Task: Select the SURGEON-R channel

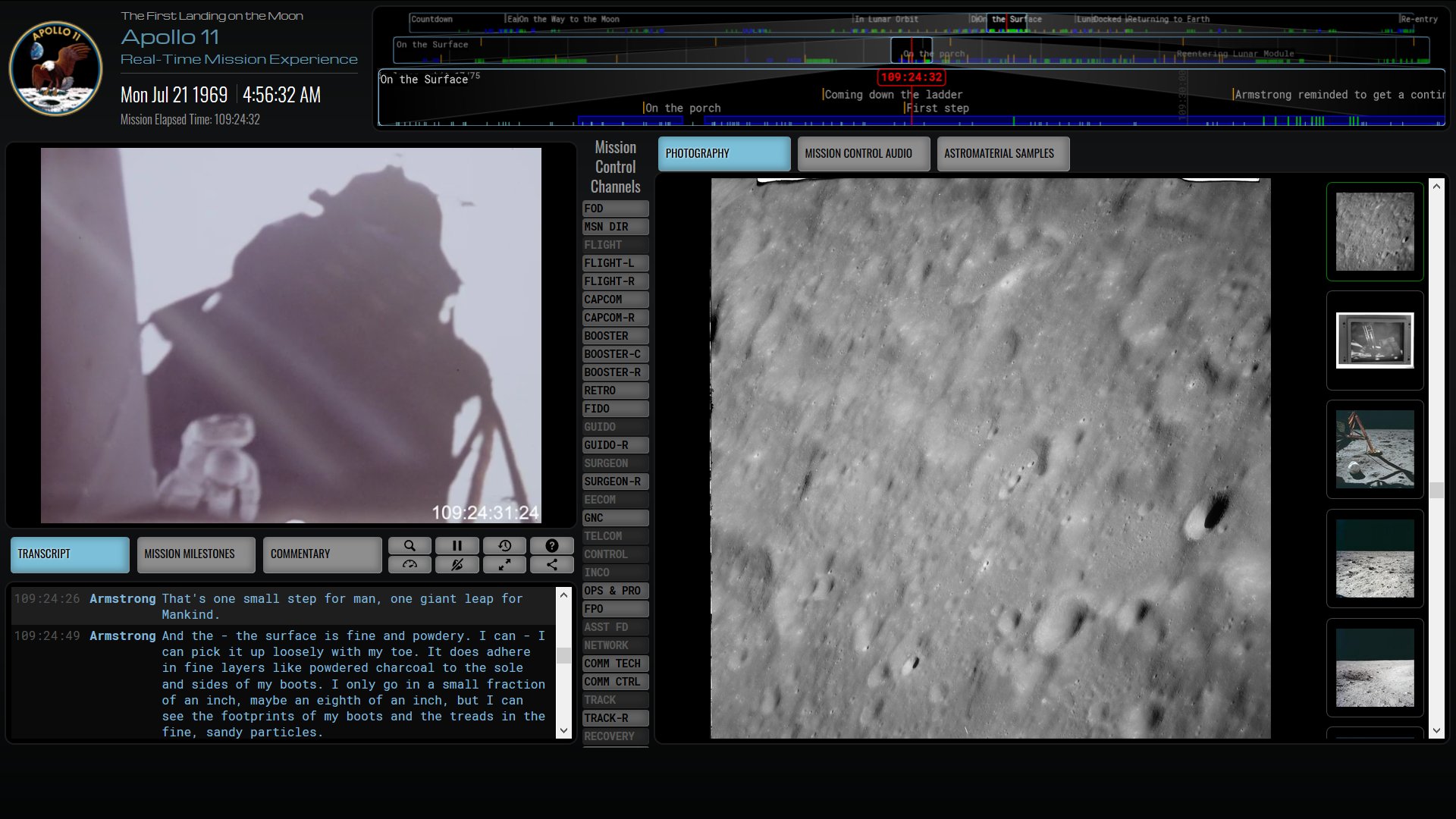Action: coord(615,482)
